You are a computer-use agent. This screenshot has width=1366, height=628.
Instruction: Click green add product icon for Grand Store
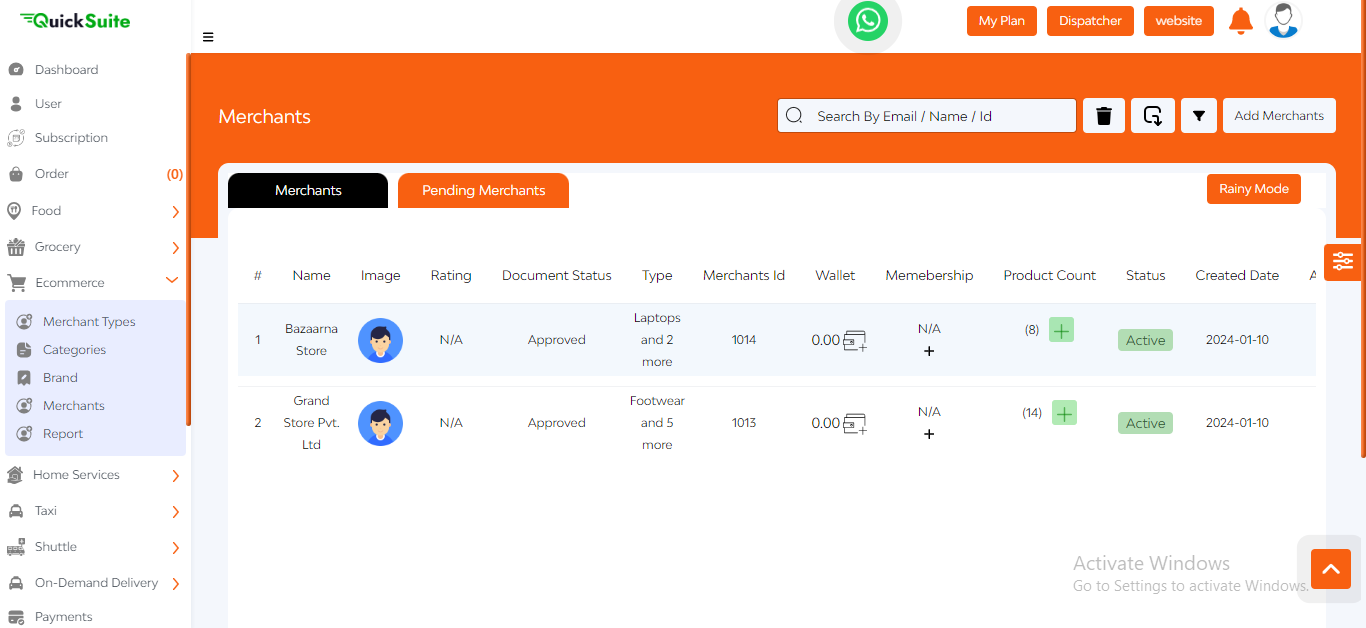tap(1064, 413)
